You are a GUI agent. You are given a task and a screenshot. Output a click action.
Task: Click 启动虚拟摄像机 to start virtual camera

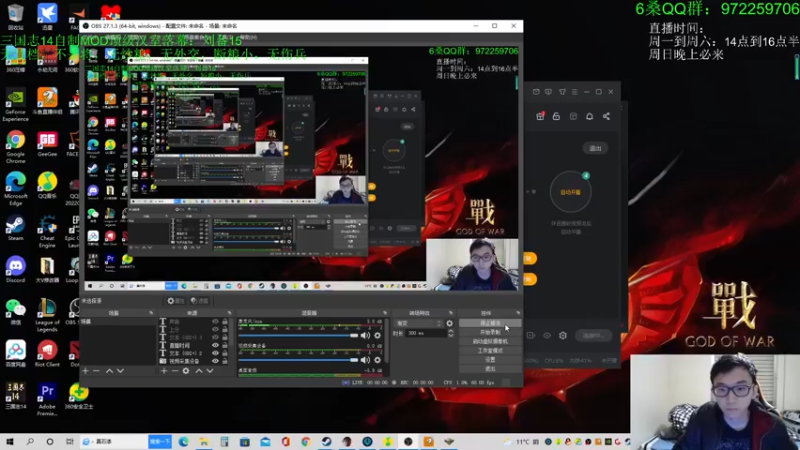490,341
